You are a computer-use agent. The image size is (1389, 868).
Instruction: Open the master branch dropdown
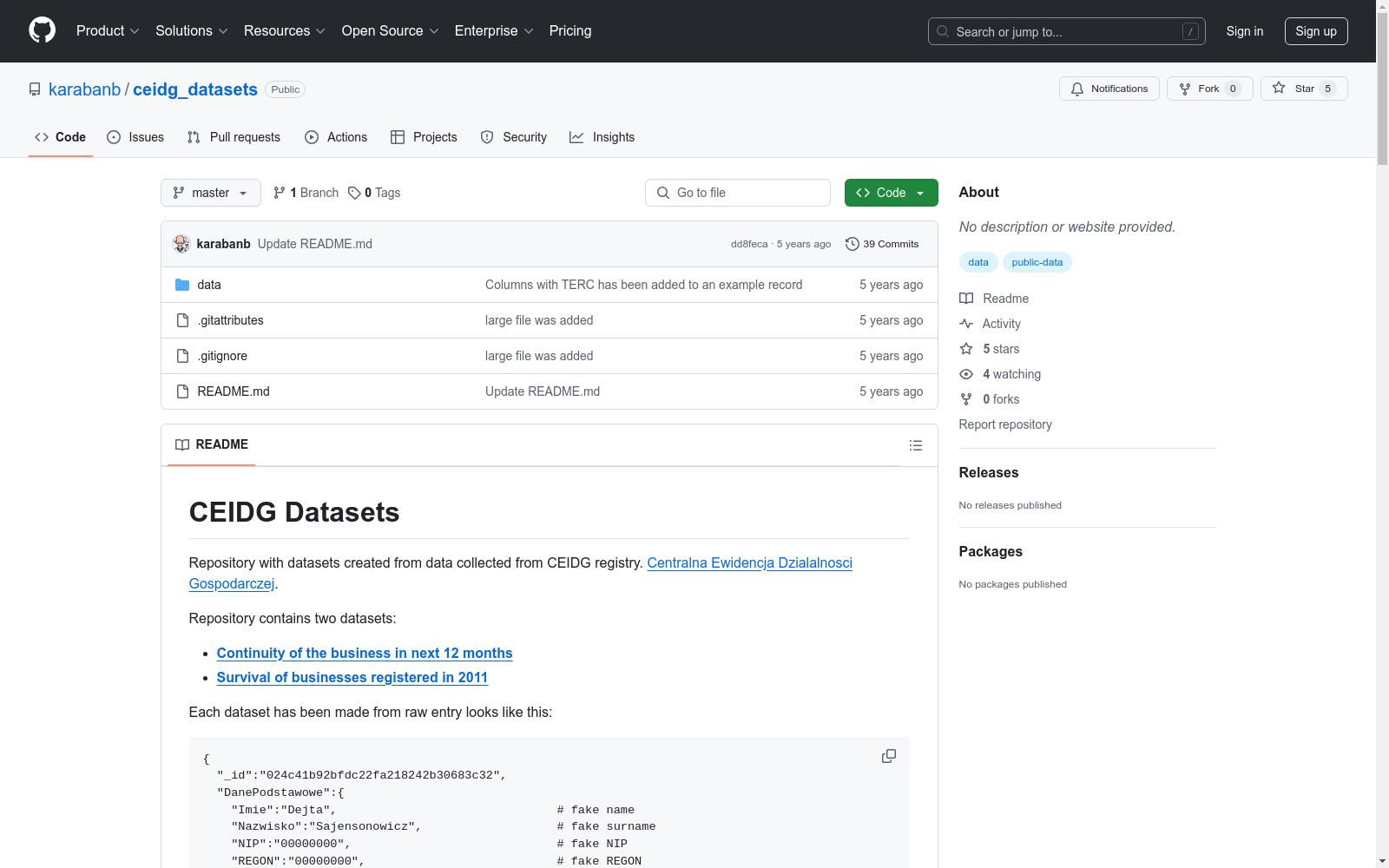click(211, 193)
